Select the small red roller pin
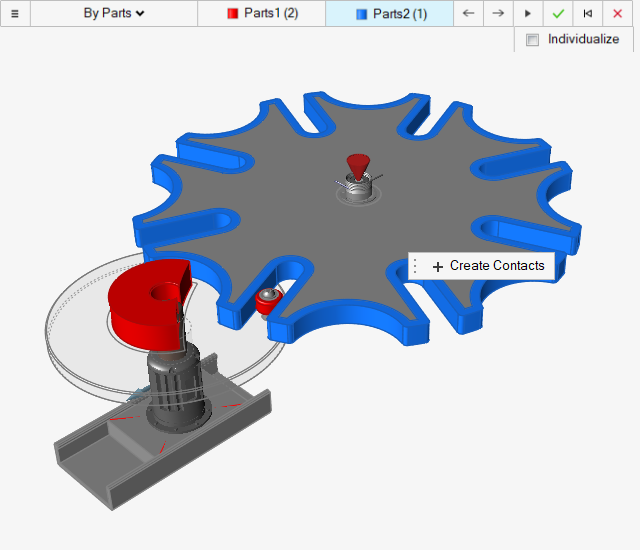 (268, 301)
